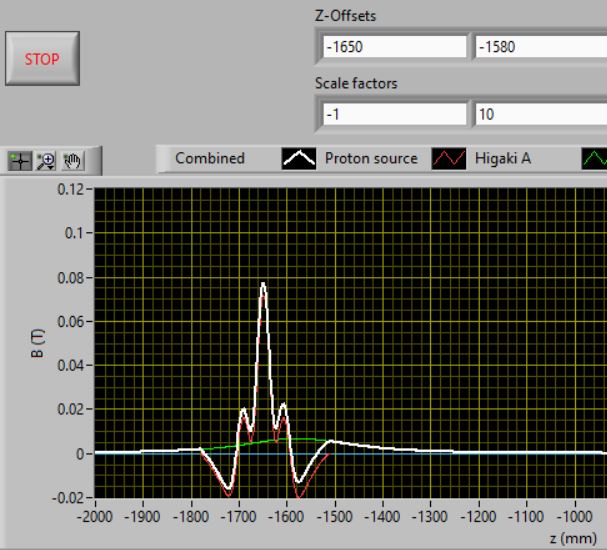Click the Proton source legend label

(371, 158)
